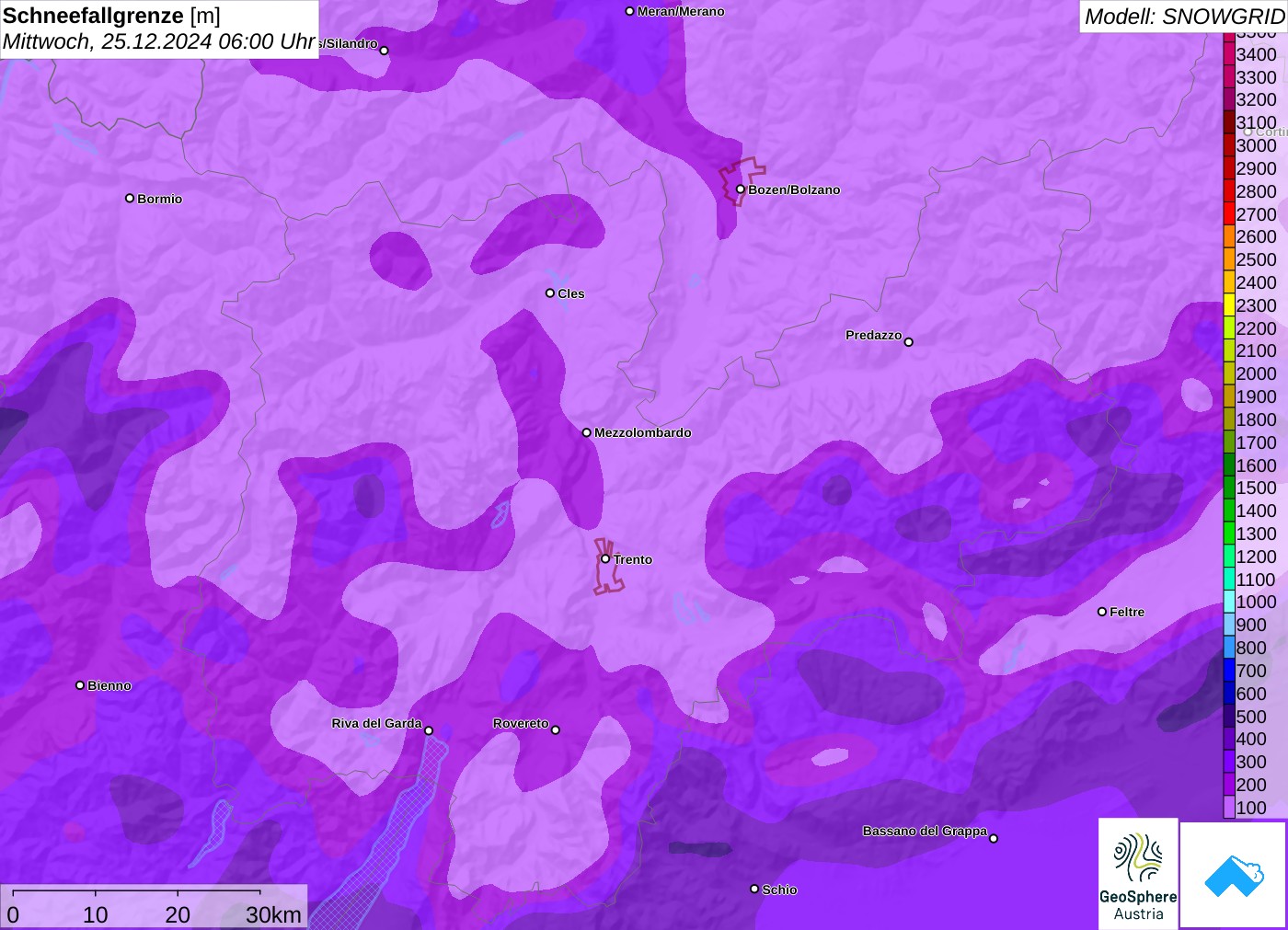Click the 2000 legend value
This screenshot has height=930, width=1288.
click(x=1256, y=373)
